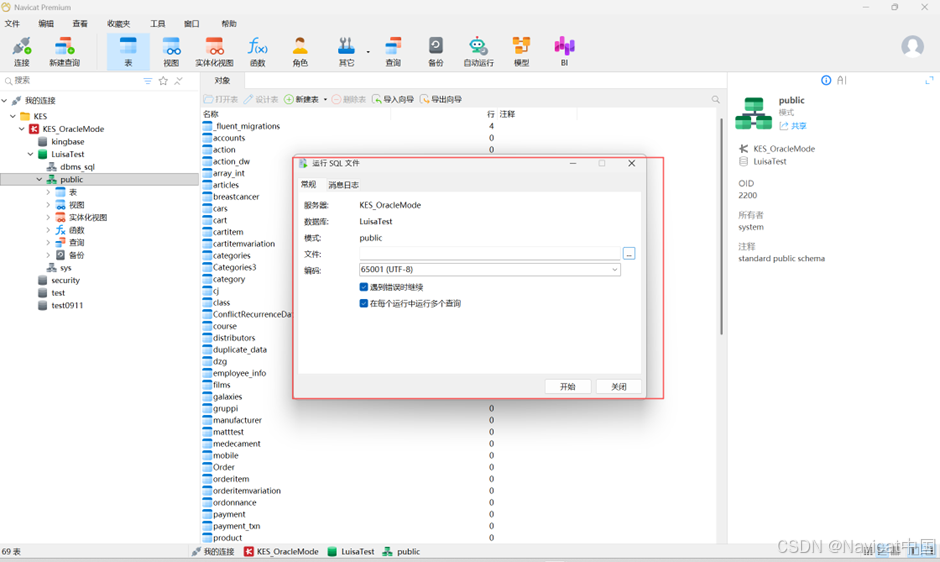Open the Edit menu
The width and height of the screenshot is (940, 562).
click(x=46, y=23)
